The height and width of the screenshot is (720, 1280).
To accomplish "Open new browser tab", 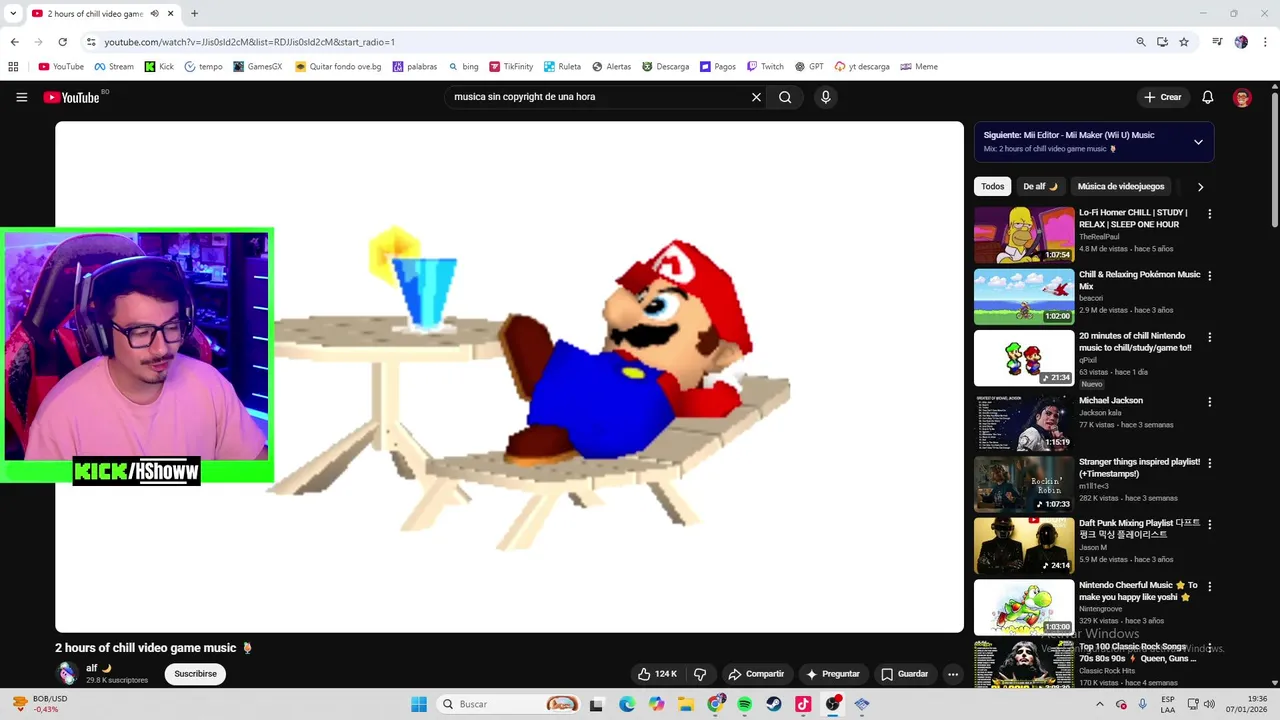I will point(194,13).
